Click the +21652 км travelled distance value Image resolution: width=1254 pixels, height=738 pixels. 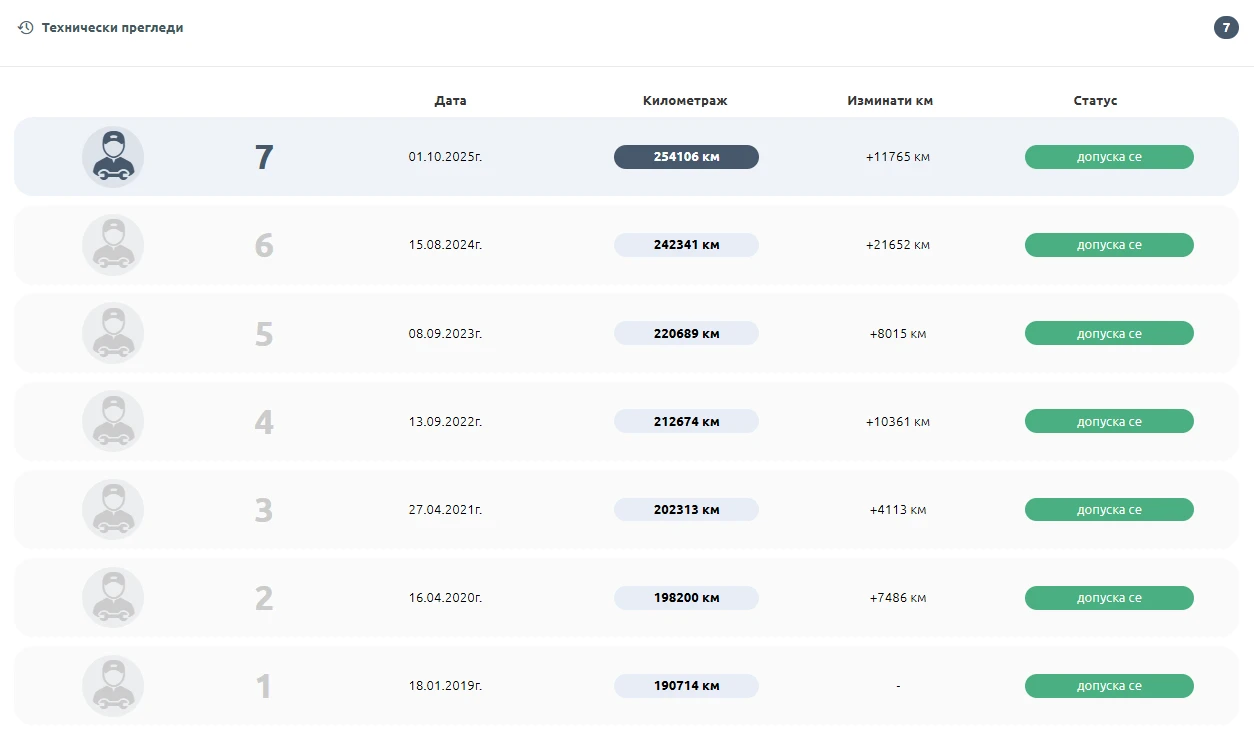[x=898, y=245]
